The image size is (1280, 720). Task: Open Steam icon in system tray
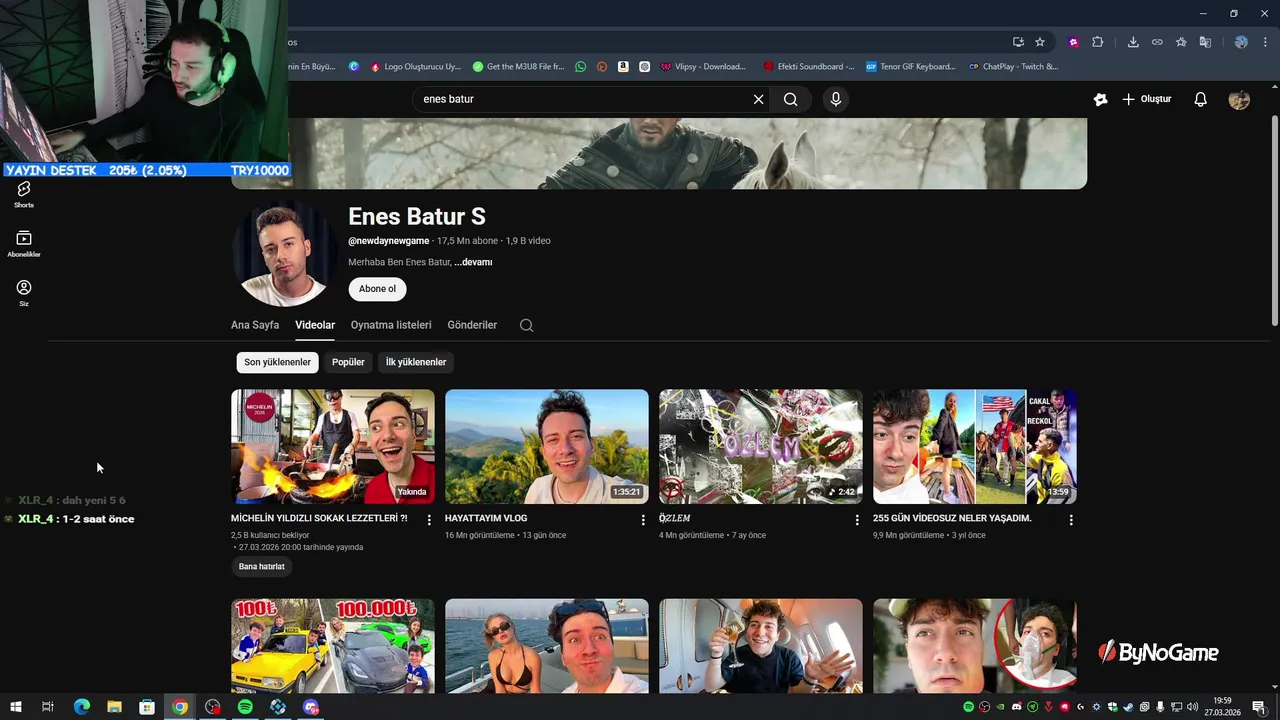point(1128,707)
